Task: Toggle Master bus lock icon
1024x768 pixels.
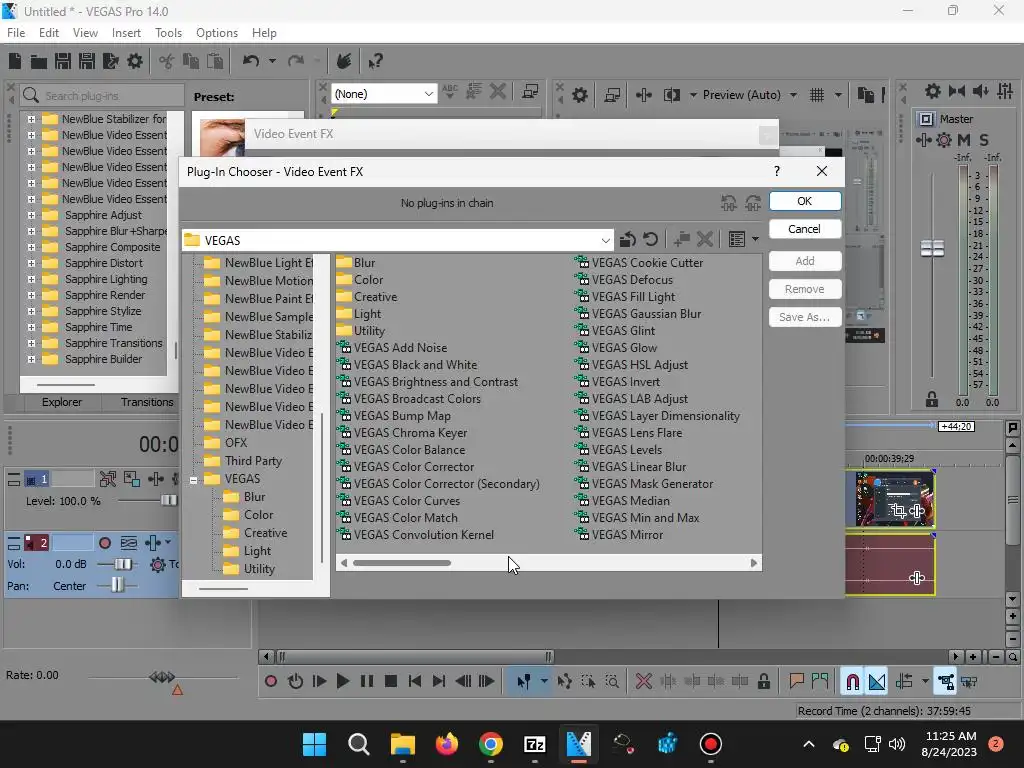Action: point(932,399)
